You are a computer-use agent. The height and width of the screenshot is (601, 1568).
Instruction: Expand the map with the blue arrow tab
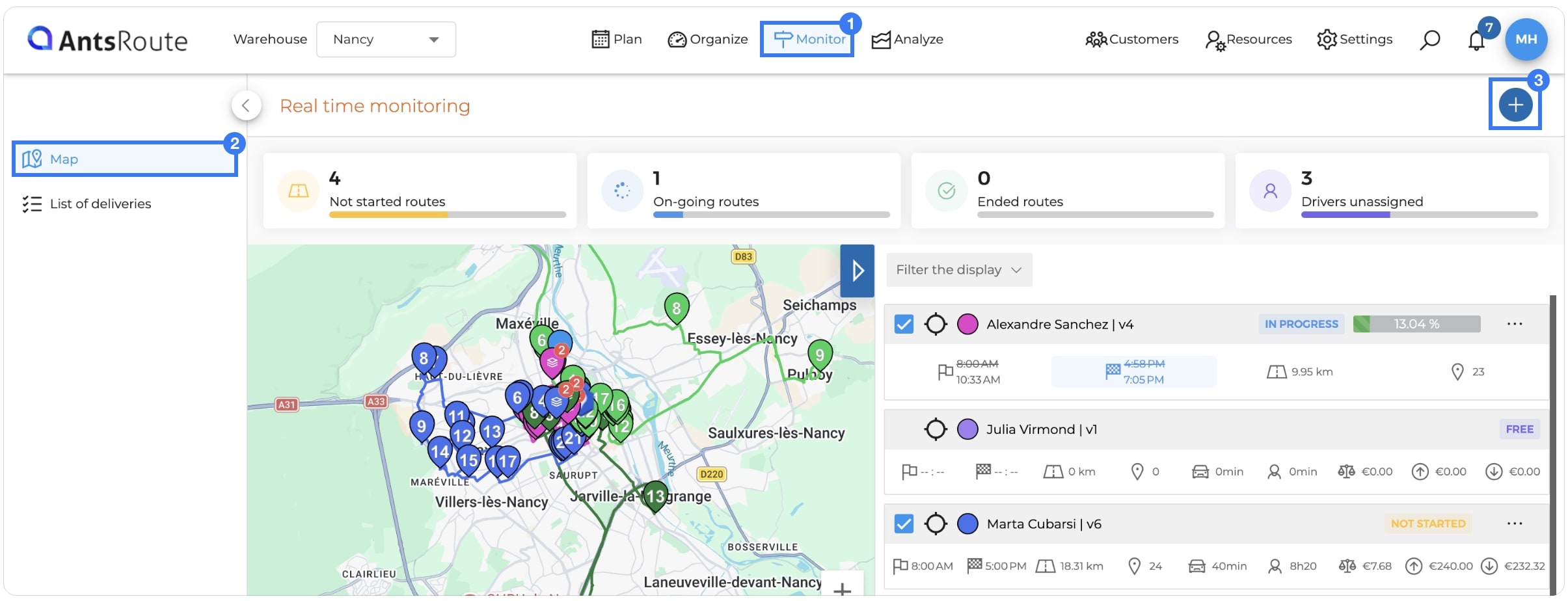(857, 271)
